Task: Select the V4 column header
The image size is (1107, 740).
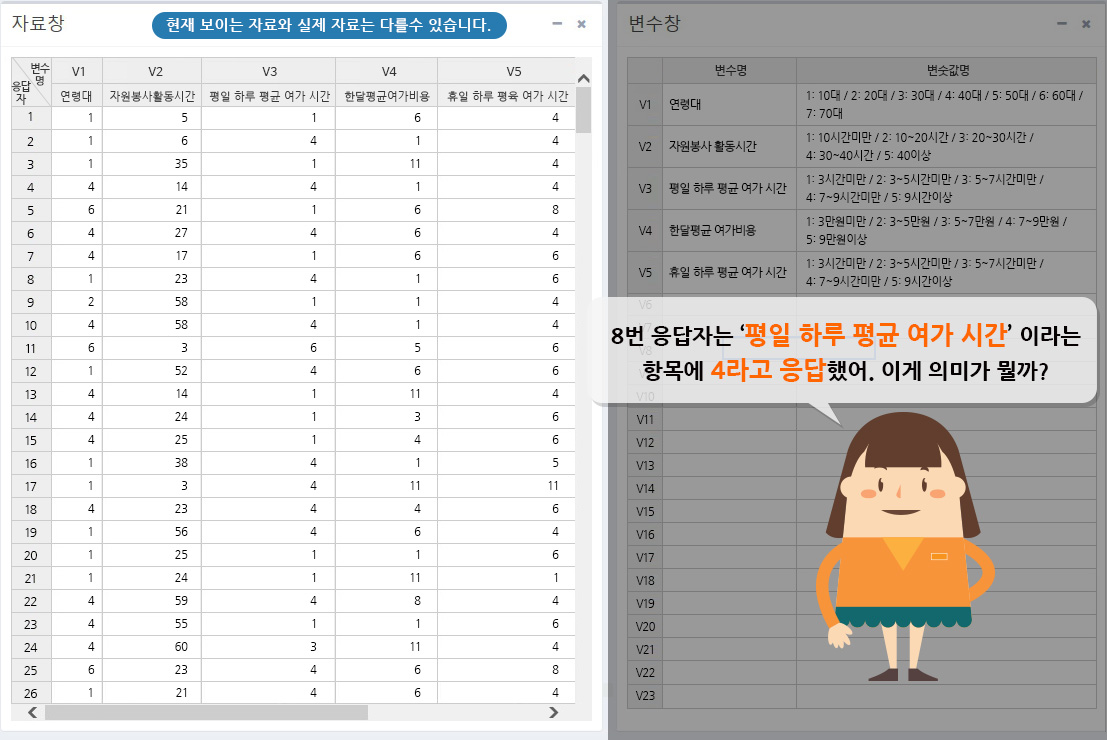Action: point(387,71)
